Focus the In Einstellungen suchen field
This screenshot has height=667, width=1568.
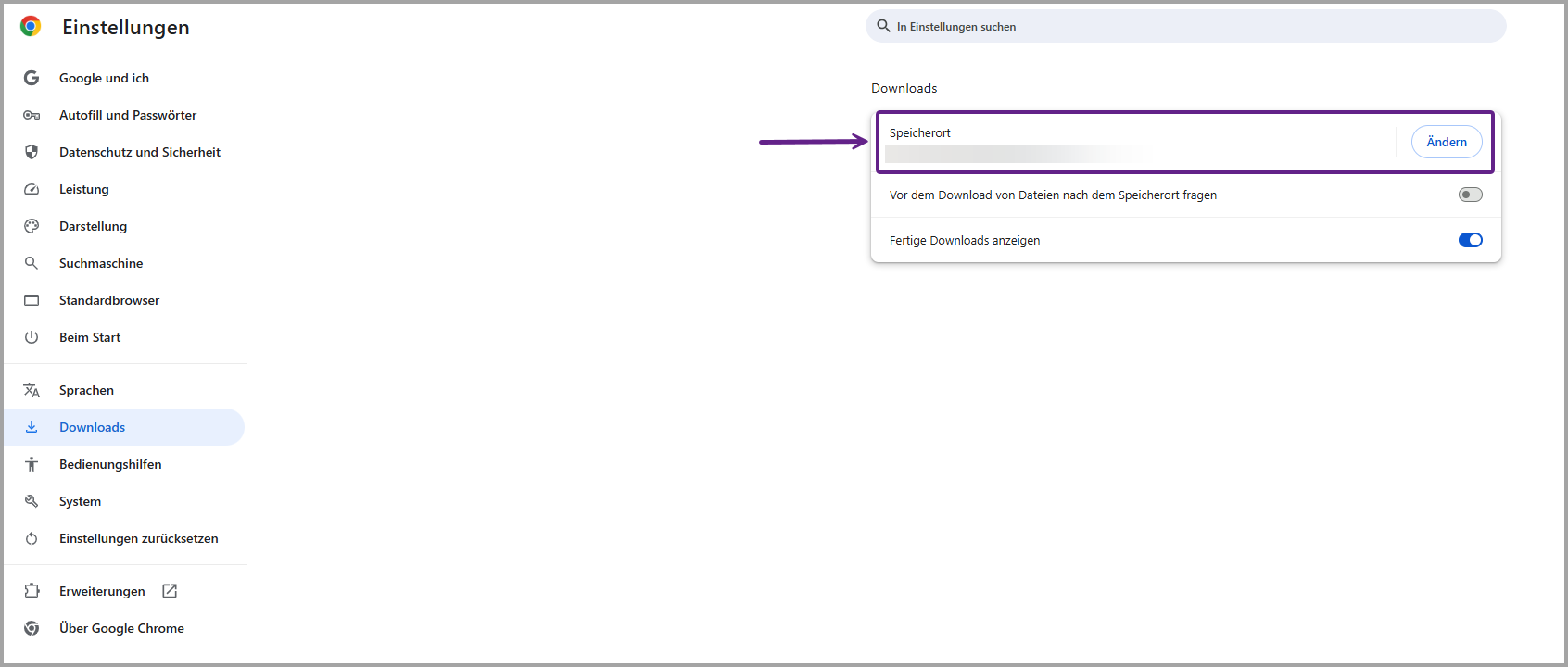[x=1186, y=27]
